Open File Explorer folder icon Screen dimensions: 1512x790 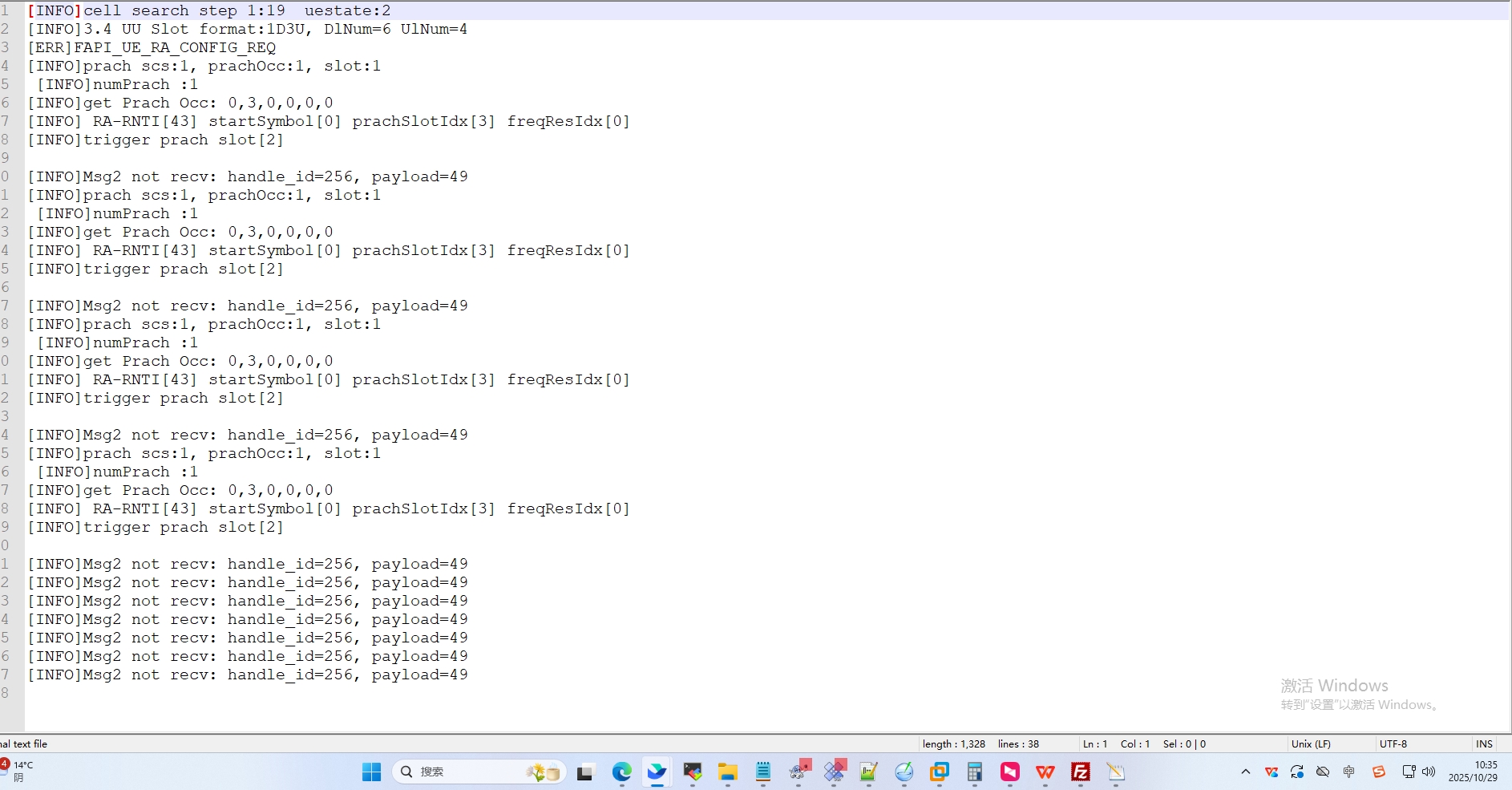(727, 772)
